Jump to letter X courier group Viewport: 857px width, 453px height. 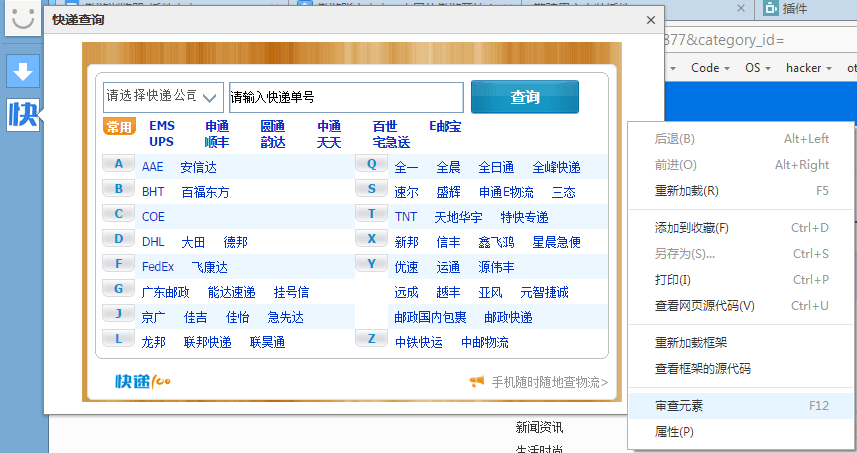tap(372, 239)
